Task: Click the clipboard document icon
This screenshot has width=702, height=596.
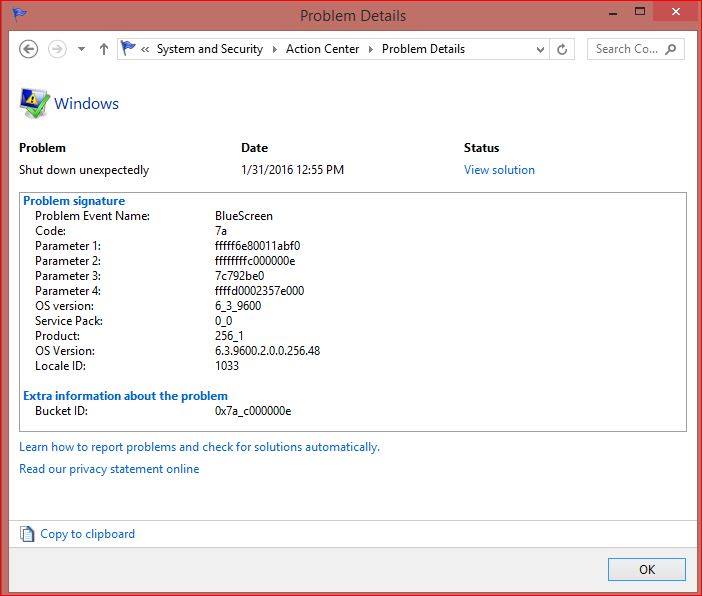Action: 27,534
